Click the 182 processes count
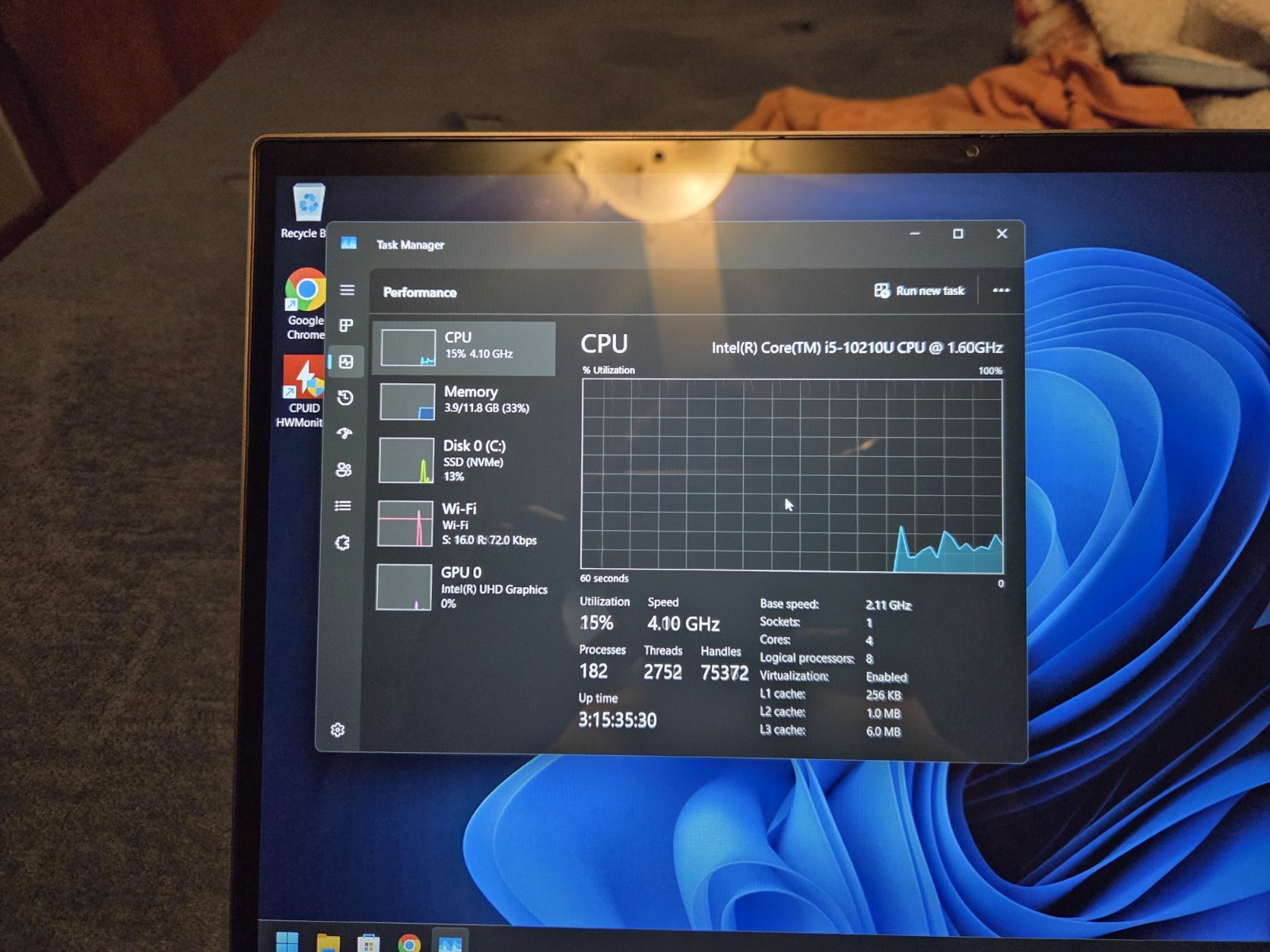This screenshot has width=1270, height=952. coord(593,671)
